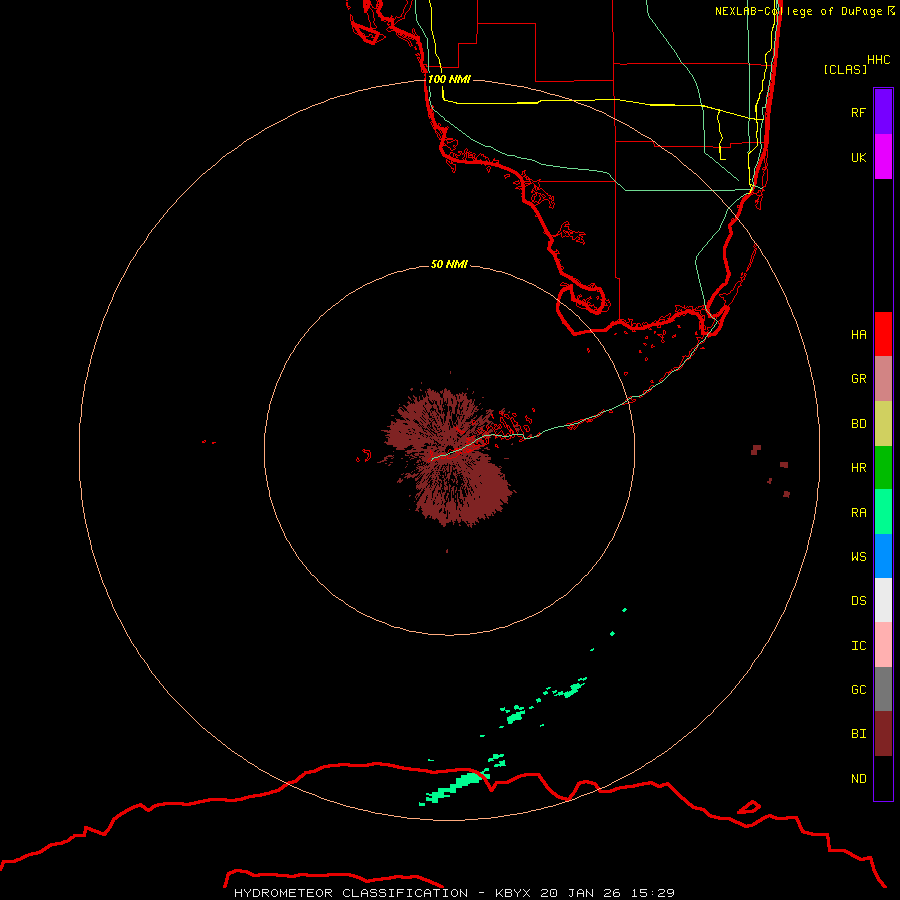Click the GC legend label
The width and height of the screenshot is (900, 900).
click(x=858, y=690)
